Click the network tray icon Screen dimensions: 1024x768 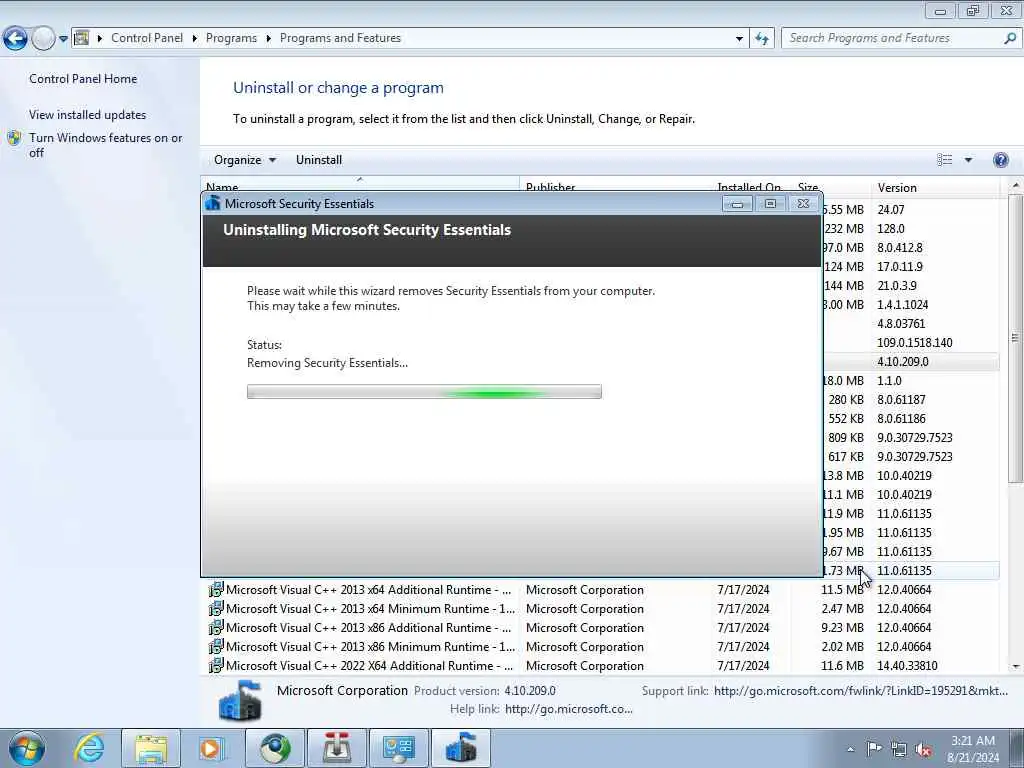pos(899,749)
